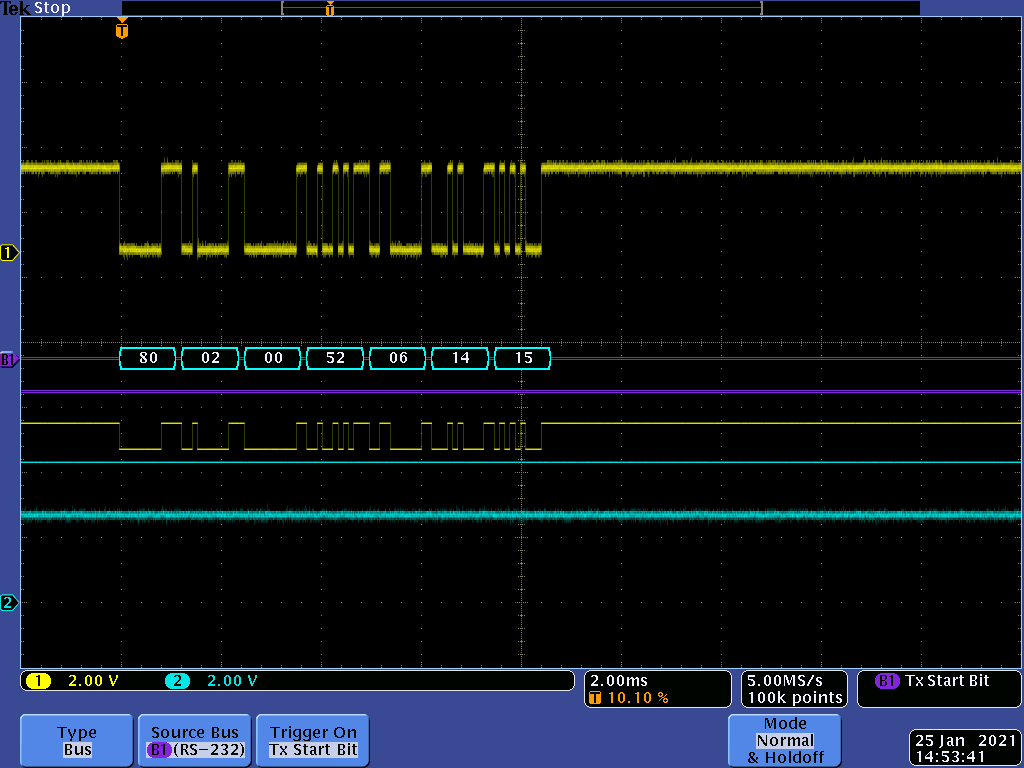Click the date and time display
Screen dimensions: 1024x768
[x=965, y=749]
